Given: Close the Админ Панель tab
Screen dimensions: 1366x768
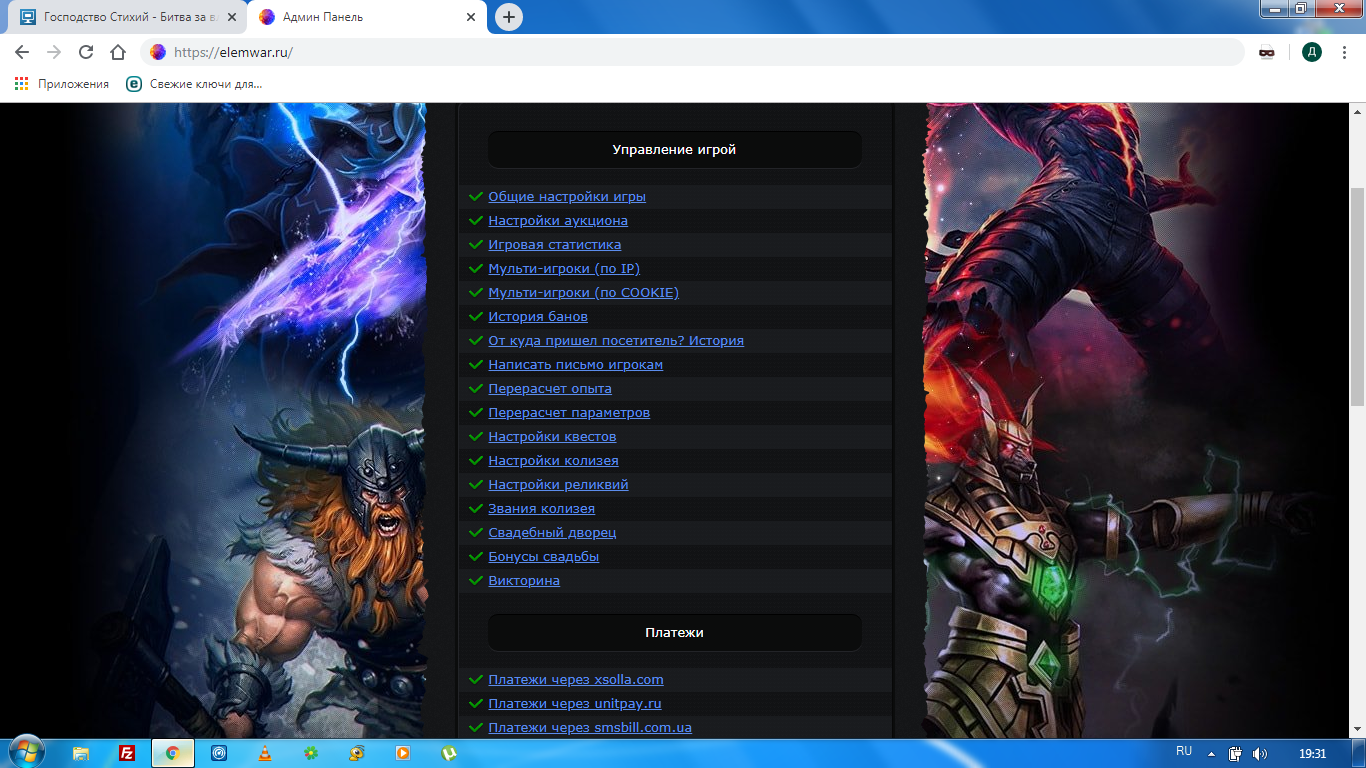Looking at the screenshot, I should (471, 17).
